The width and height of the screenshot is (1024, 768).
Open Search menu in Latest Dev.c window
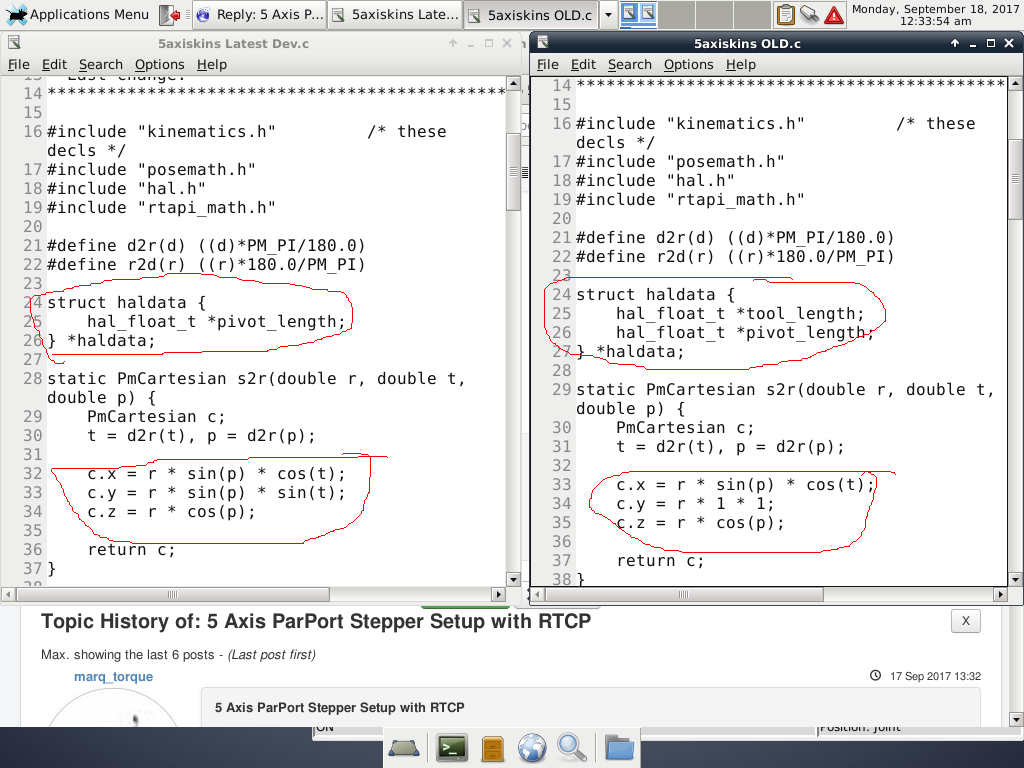point(101,65)
